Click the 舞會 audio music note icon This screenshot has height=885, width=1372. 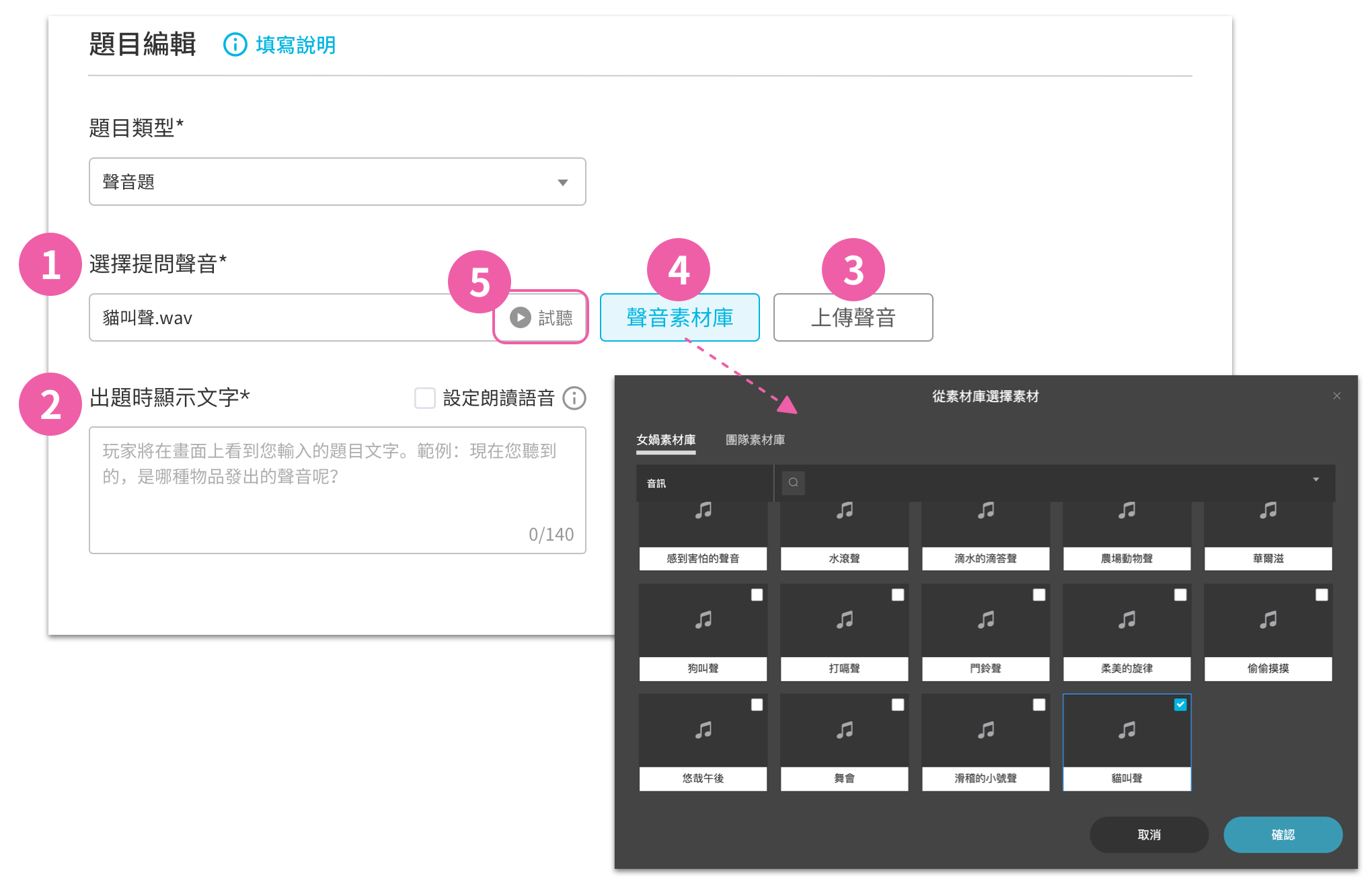click(x=845, y=730)
